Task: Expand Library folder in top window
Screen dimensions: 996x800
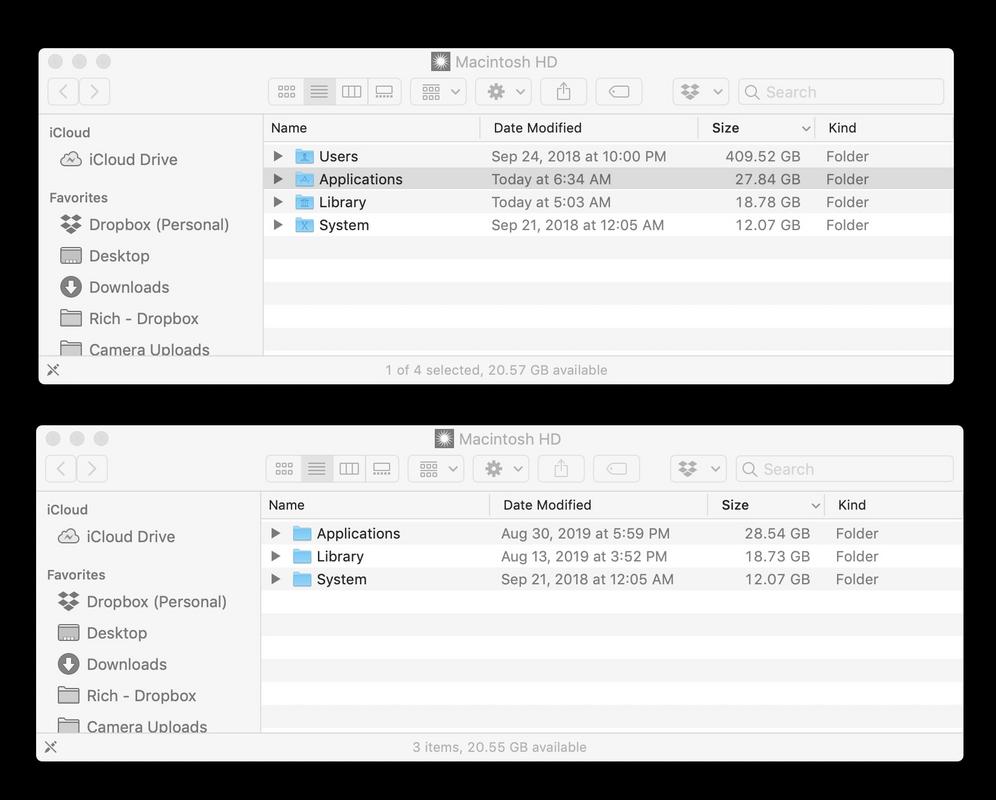Action: click(278, 202)
